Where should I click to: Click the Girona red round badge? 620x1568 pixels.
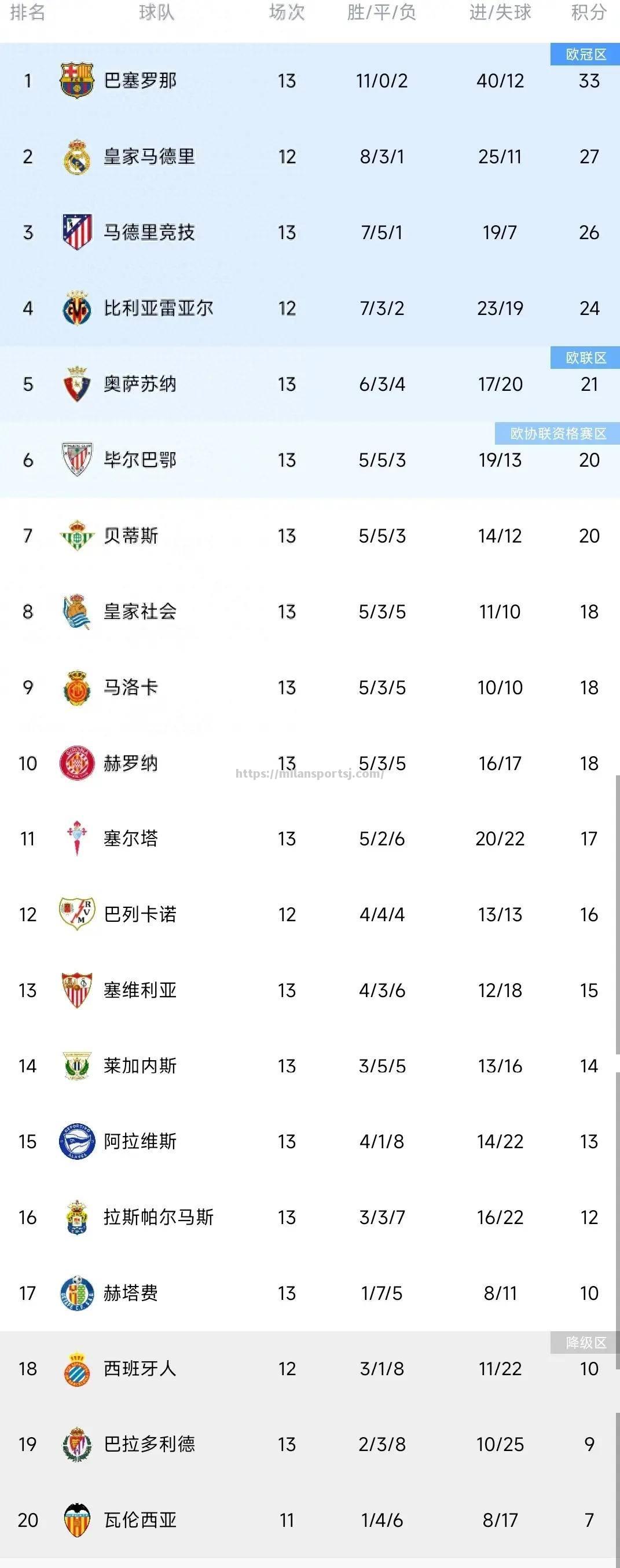tap(76, 763)
